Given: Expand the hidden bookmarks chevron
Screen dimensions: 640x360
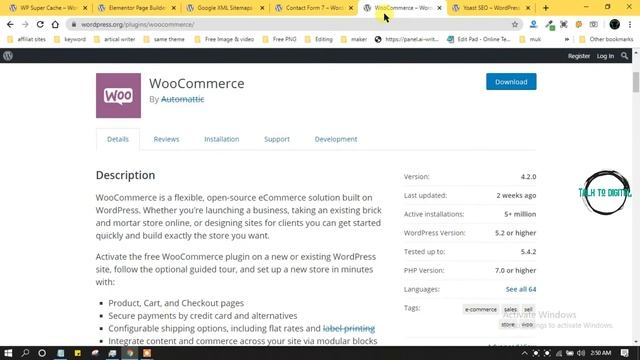Looking at the screenshot, I should [567, 39].
